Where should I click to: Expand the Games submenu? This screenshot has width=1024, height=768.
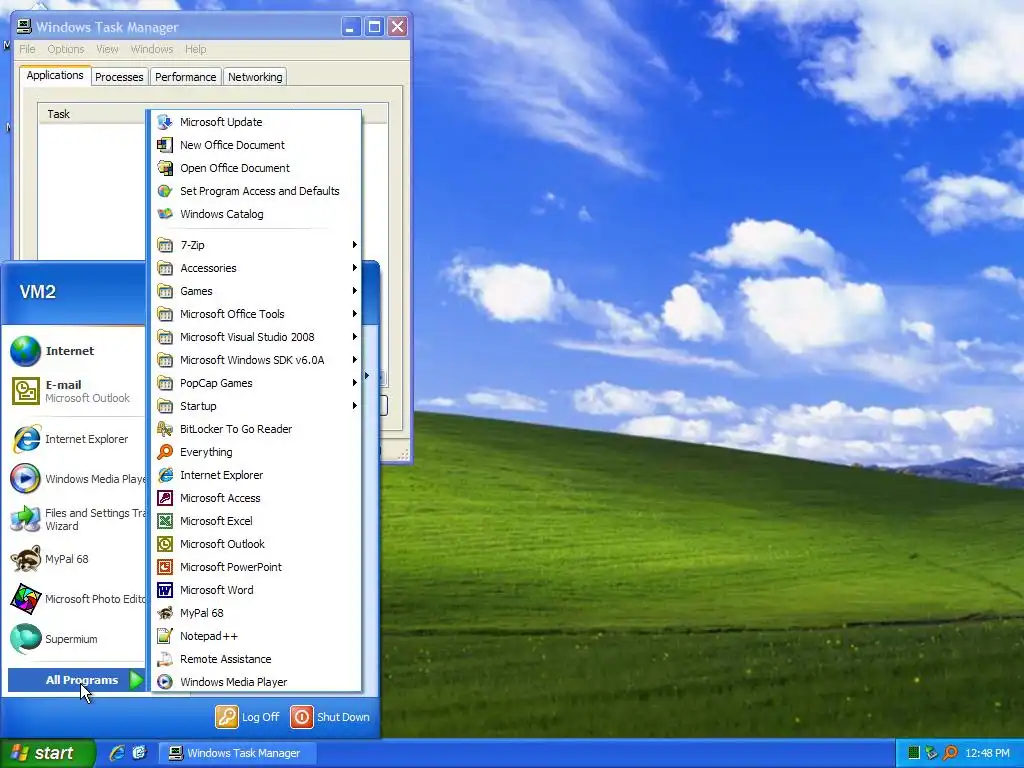(x=256, y=291)
